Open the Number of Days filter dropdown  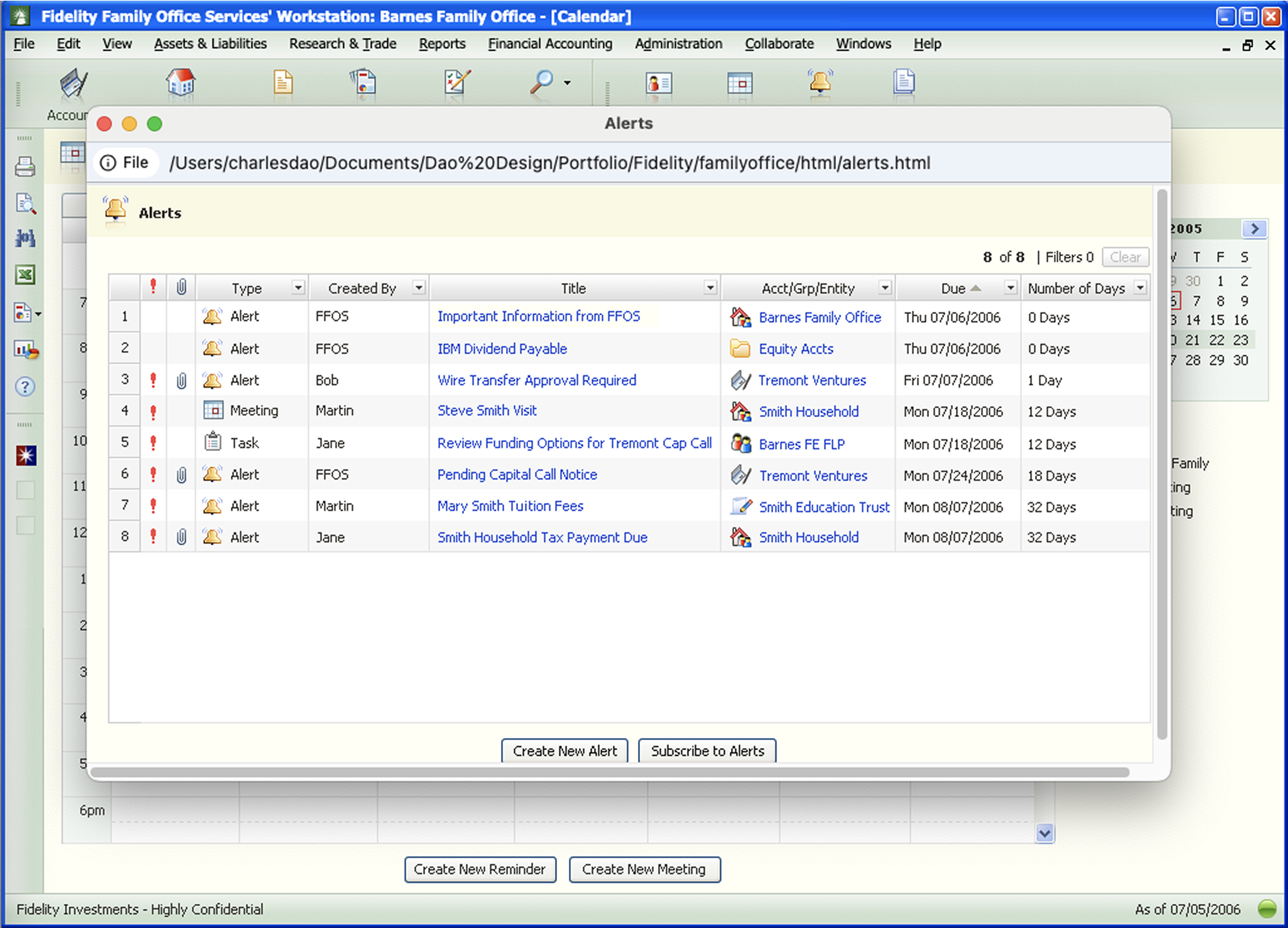[1140, 287]
